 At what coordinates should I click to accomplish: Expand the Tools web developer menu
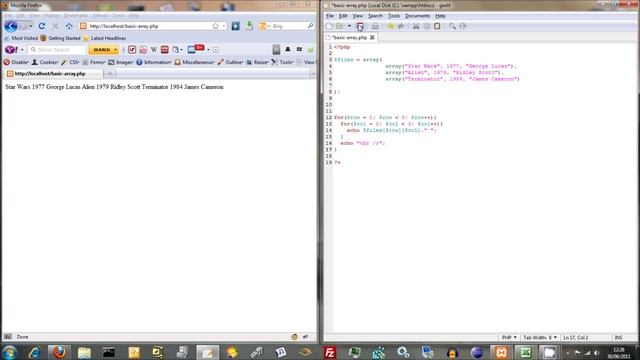pyautogui.click(x=282, y=62)
